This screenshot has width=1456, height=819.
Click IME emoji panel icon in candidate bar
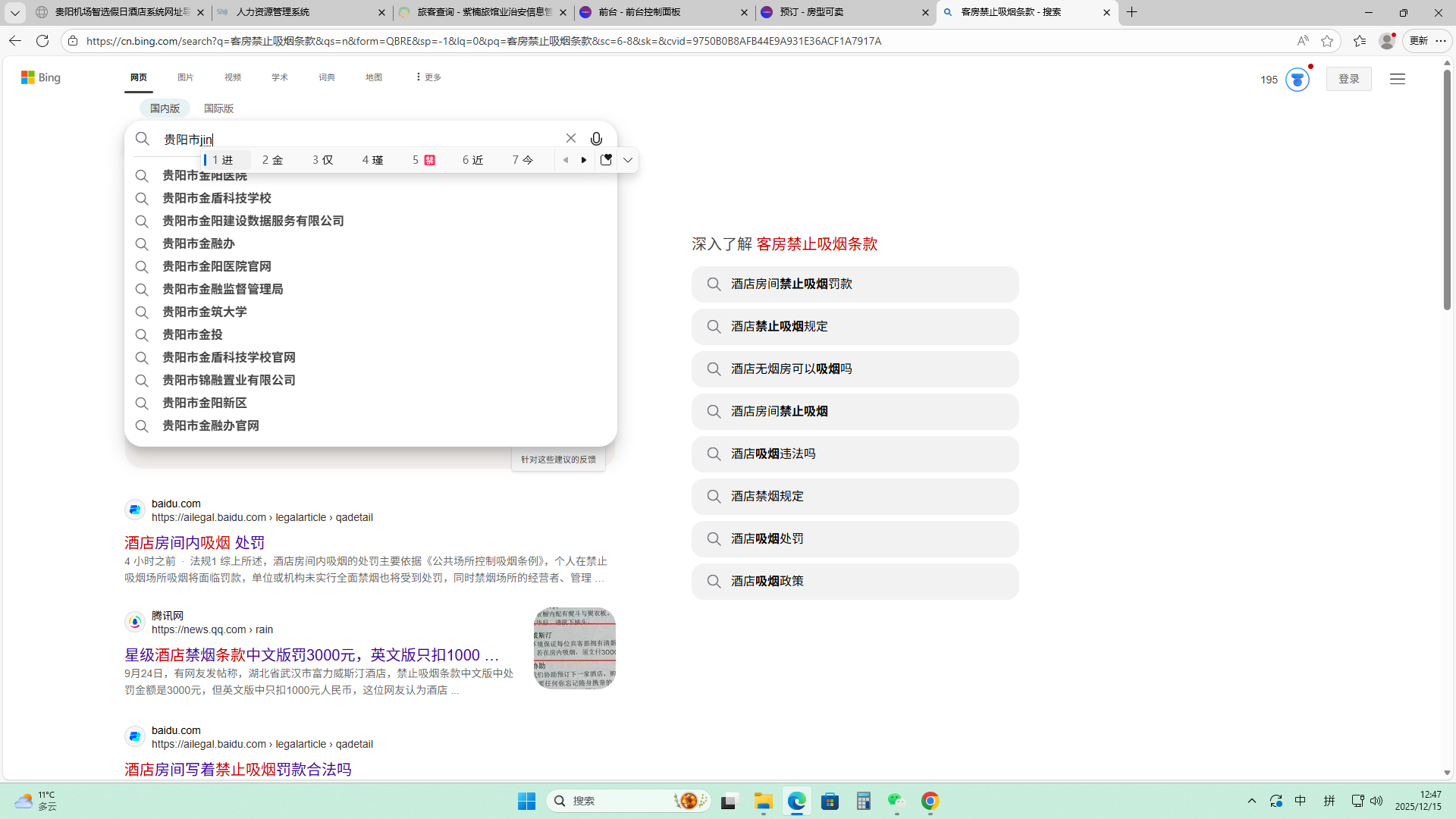(x=606, y=160)
